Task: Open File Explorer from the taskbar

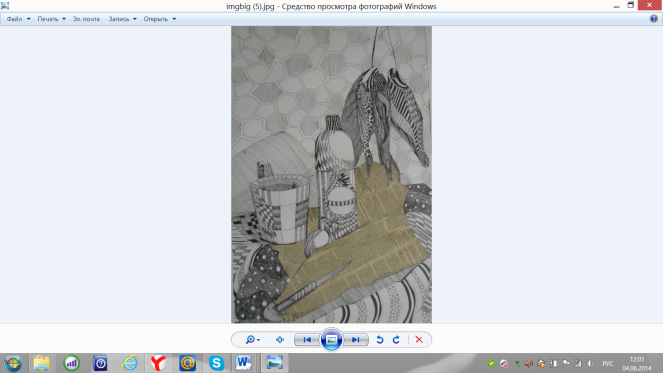Action: pos(41,363)
